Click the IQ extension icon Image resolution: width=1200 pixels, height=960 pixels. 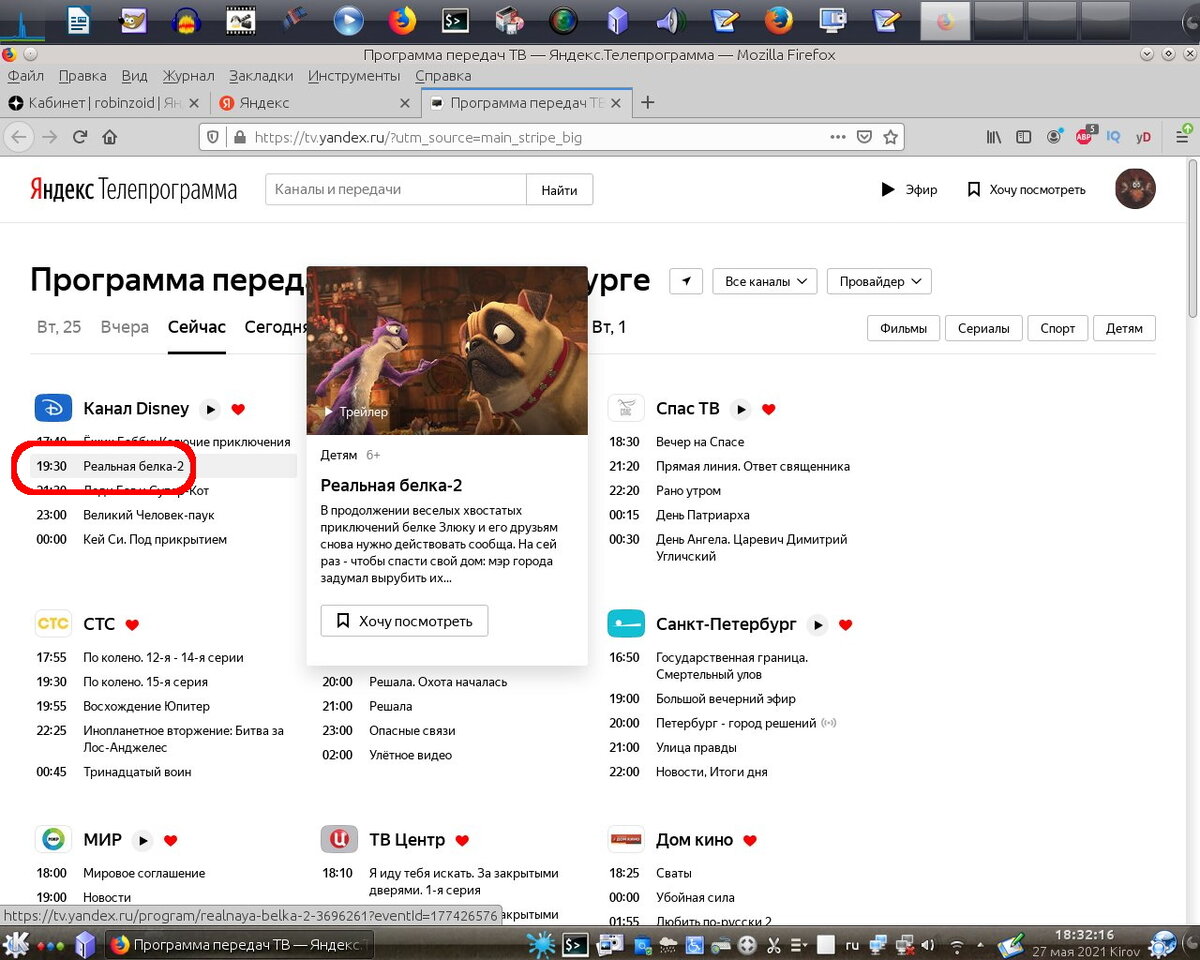[x=1113, y=137]
